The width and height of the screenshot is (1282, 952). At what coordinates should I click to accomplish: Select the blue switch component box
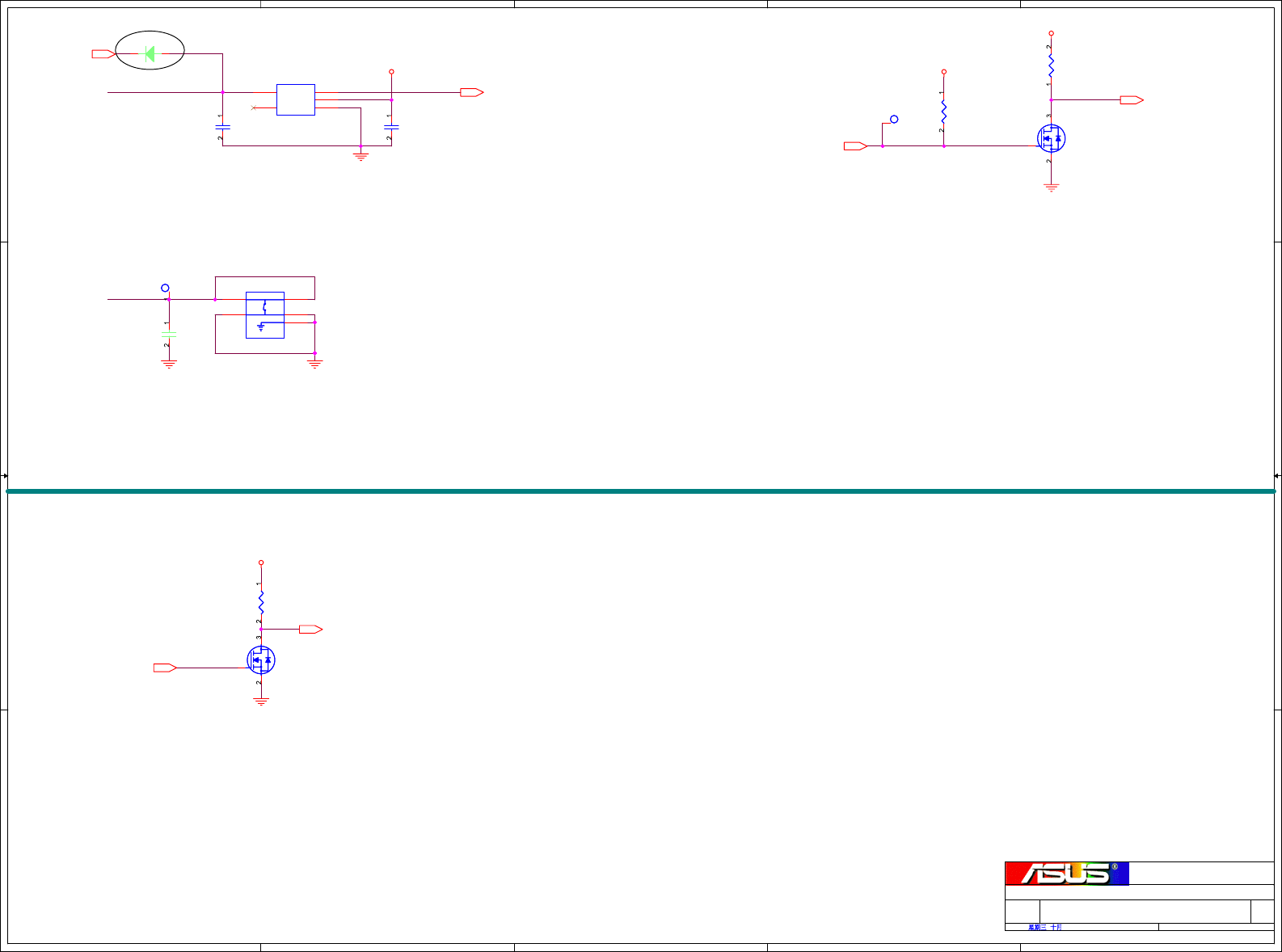point(265,315)
